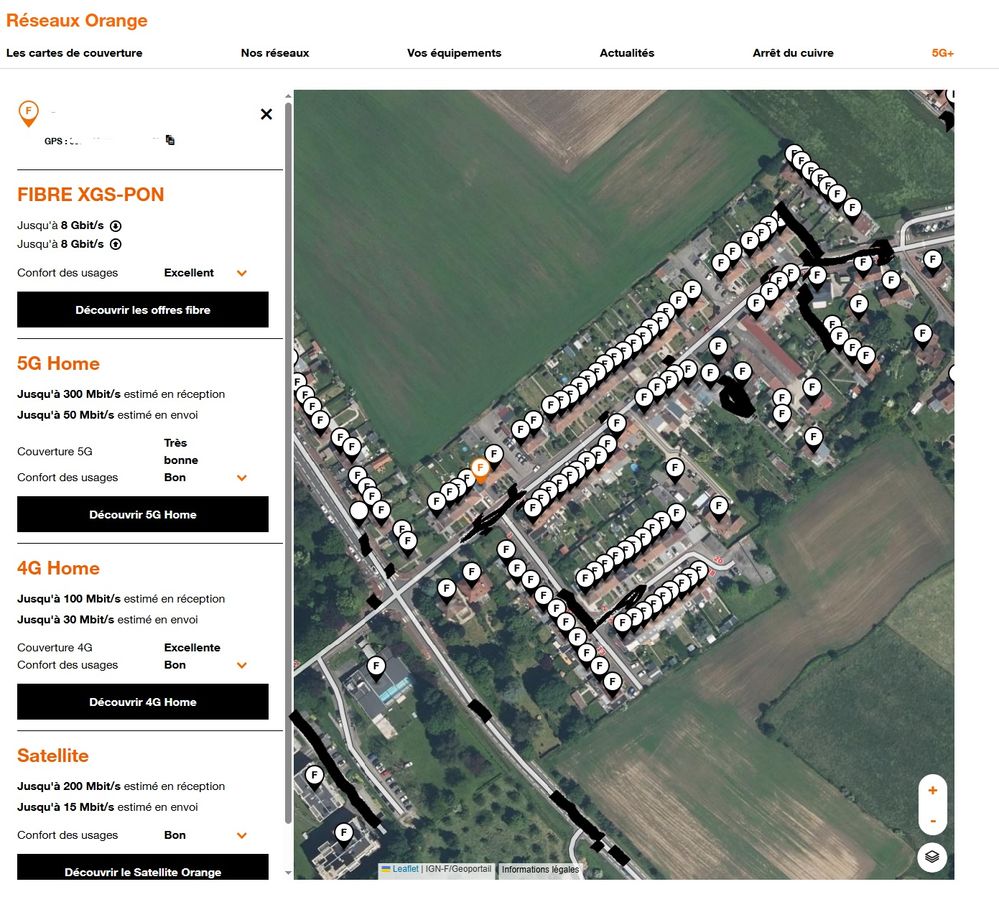
Task: Open the 'Arrêt du cuivre' tab
Action: click(792, 53)
